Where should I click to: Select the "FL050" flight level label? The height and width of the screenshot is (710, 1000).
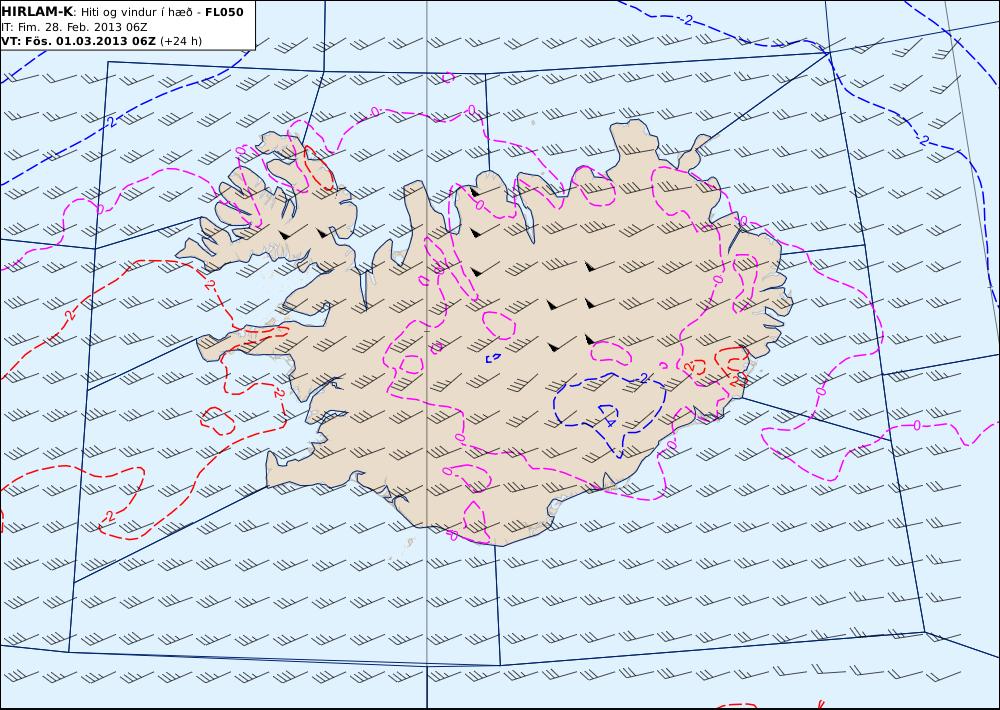coord(224,12)
